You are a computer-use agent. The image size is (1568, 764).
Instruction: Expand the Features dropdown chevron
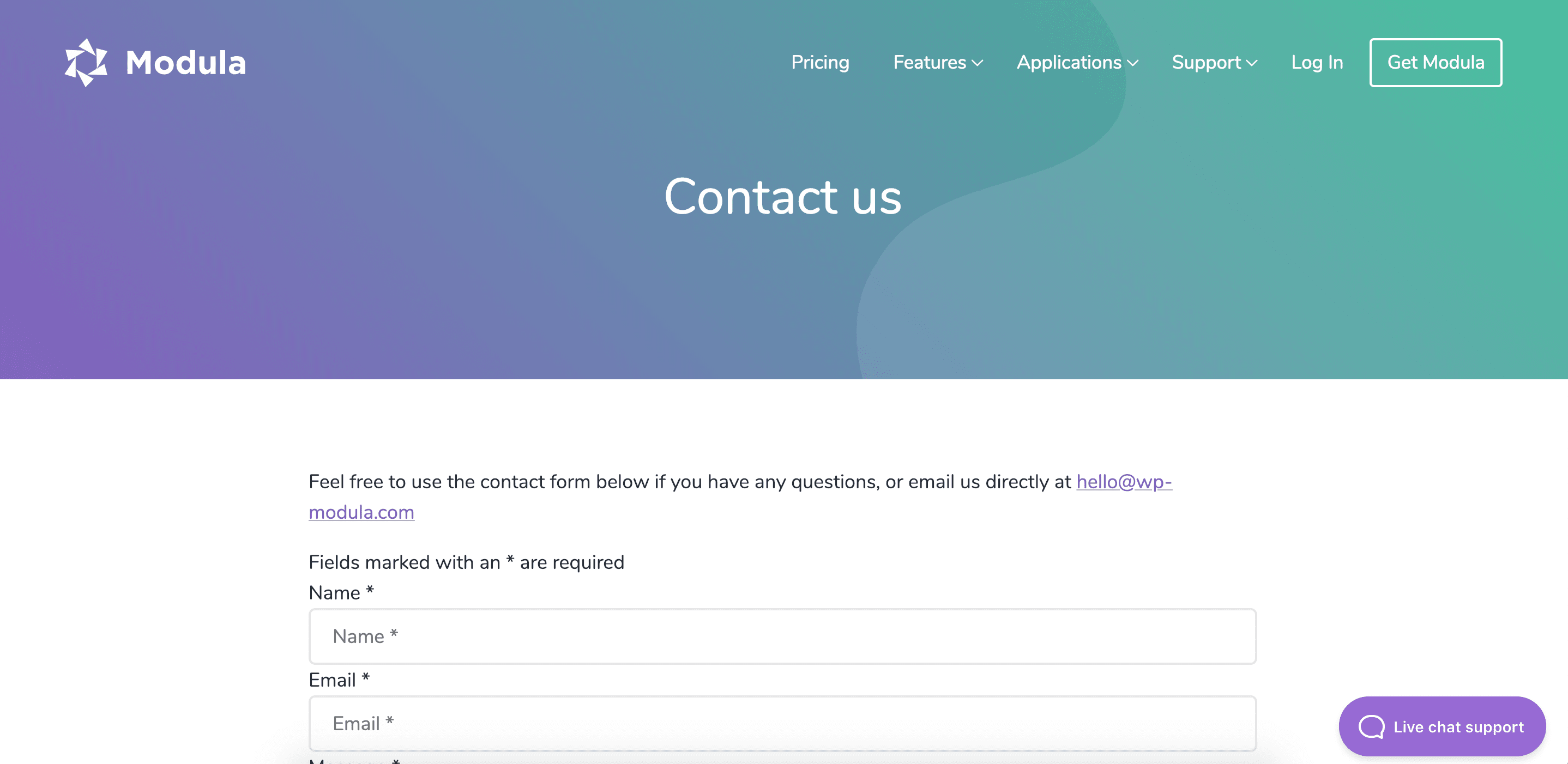pyautogui.click(x=978, y=63)
